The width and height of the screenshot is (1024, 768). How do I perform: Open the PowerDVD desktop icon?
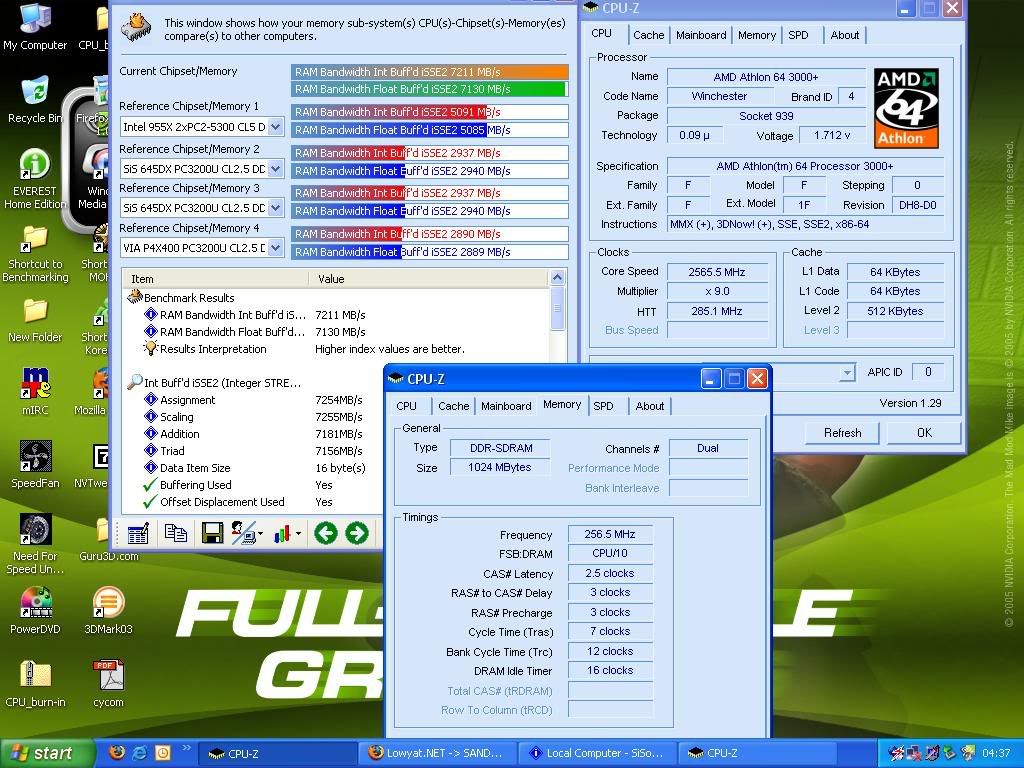tap(35, 609)
